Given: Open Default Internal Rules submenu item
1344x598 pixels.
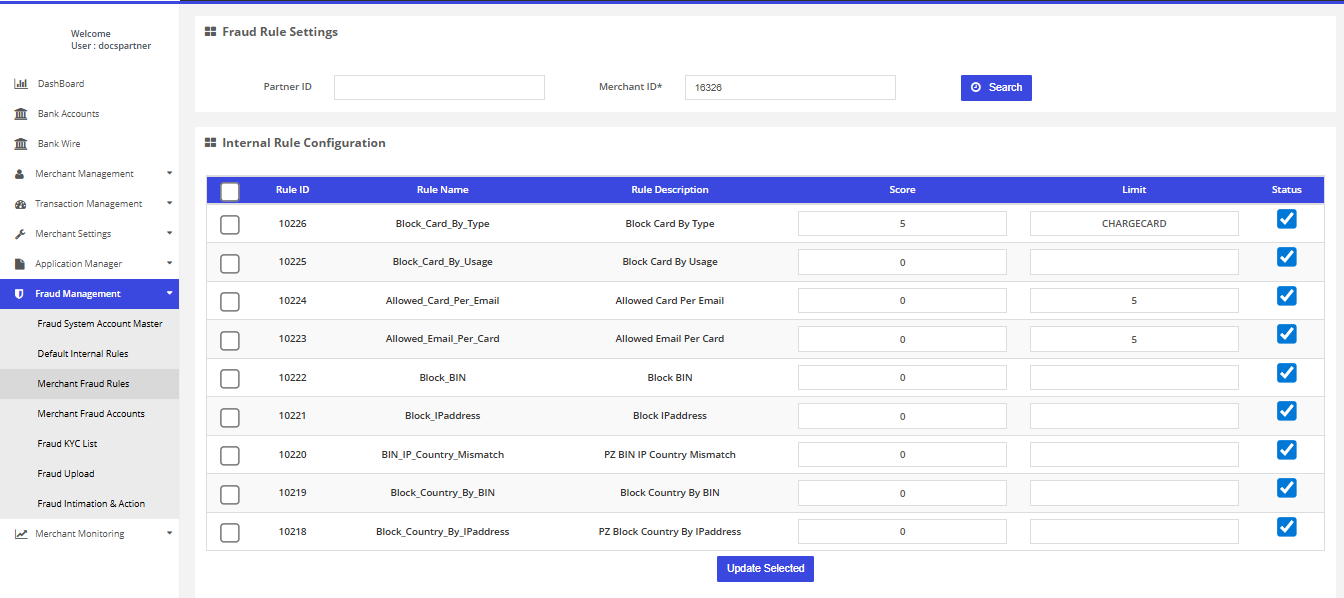Looking at the screenshot, I should pyautogui.click(x=83, y=354).
